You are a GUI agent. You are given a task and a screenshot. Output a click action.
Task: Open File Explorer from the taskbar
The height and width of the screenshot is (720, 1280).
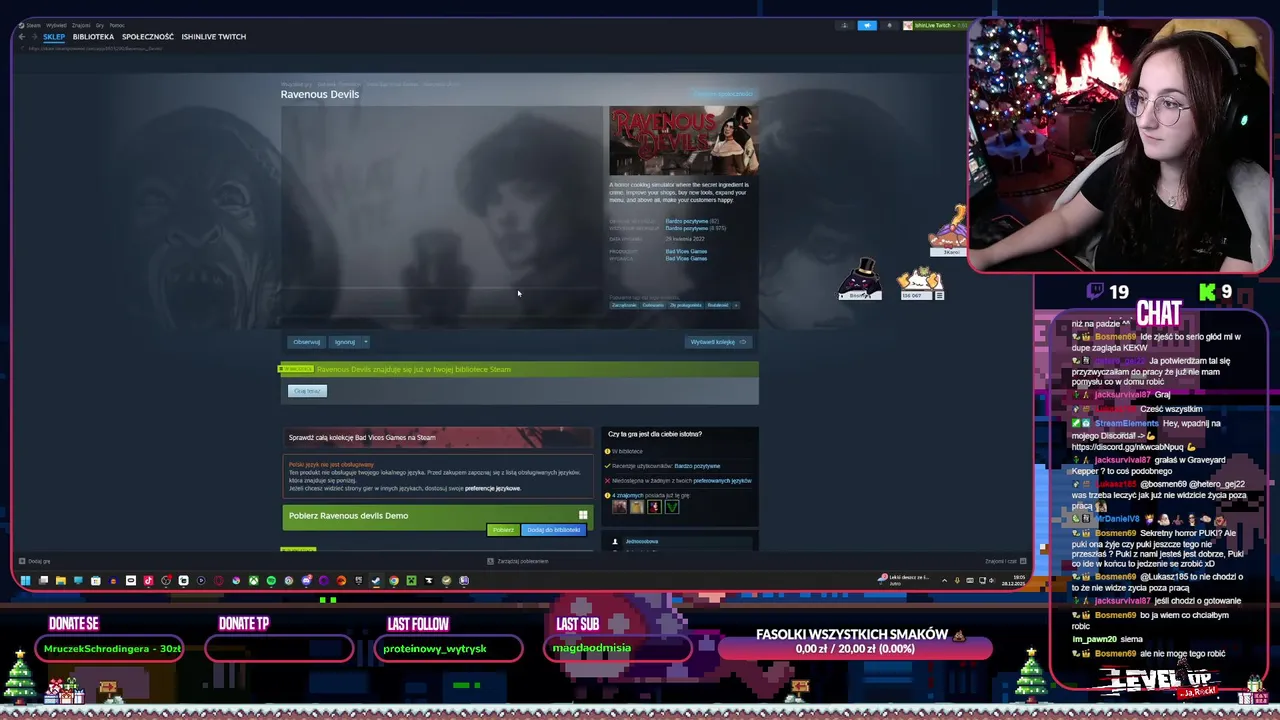(61, 580)
